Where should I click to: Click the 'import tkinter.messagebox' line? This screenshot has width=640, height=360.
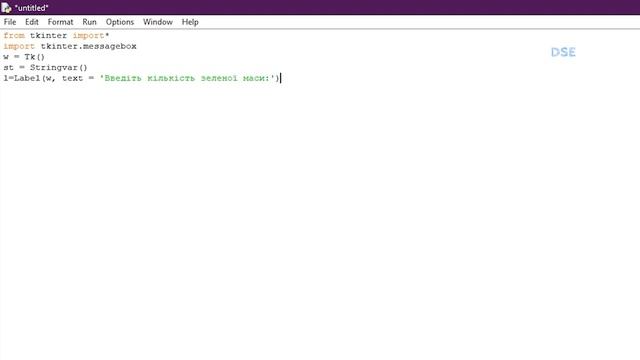pos(70,46)
